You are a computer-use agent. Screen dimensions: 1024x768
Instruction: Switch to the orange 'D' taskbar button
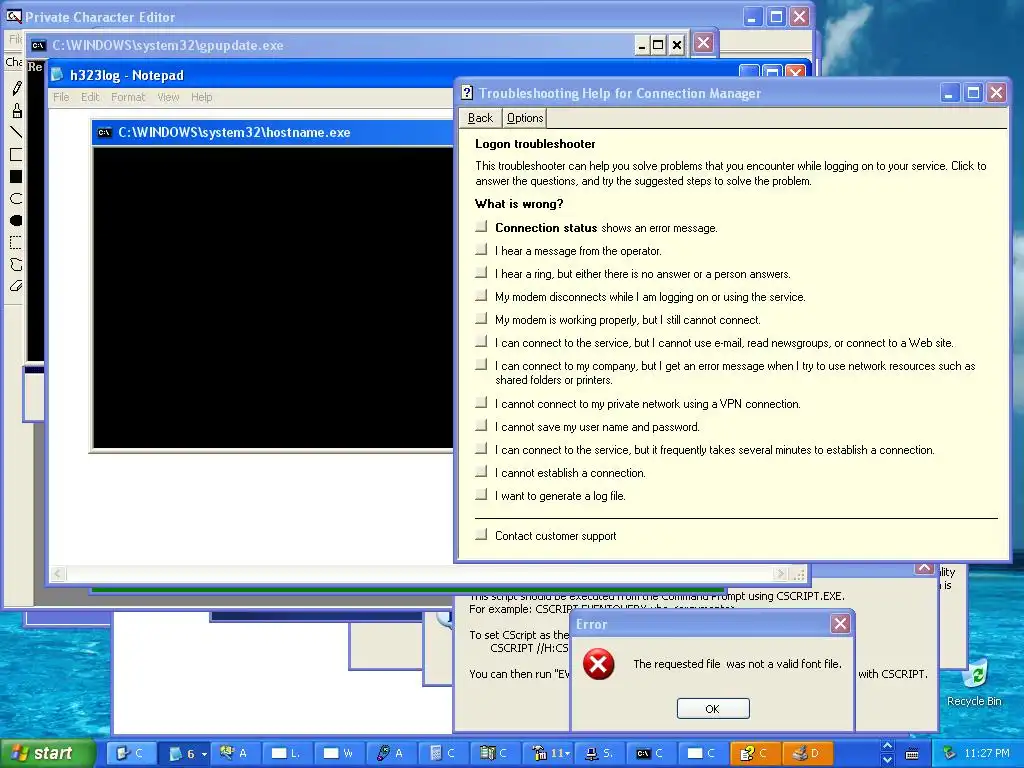pyautogui.click(x=806, y=754)
